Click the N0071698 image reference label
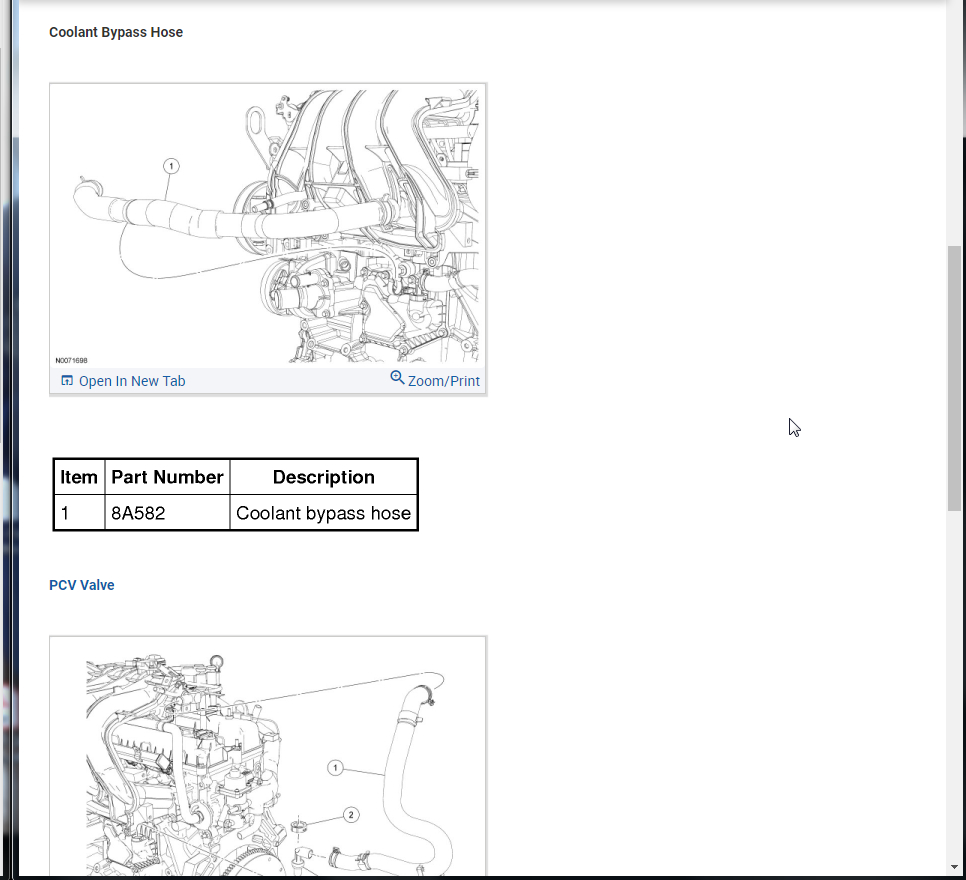 [71, 361]
